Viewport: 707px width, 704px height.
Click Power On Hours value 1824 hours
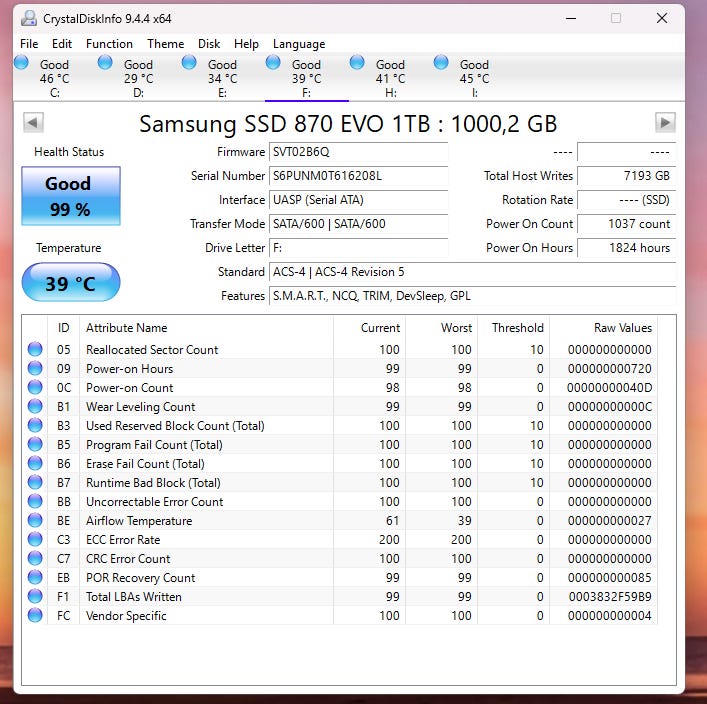pyautogui.click(x=626, y=248)
